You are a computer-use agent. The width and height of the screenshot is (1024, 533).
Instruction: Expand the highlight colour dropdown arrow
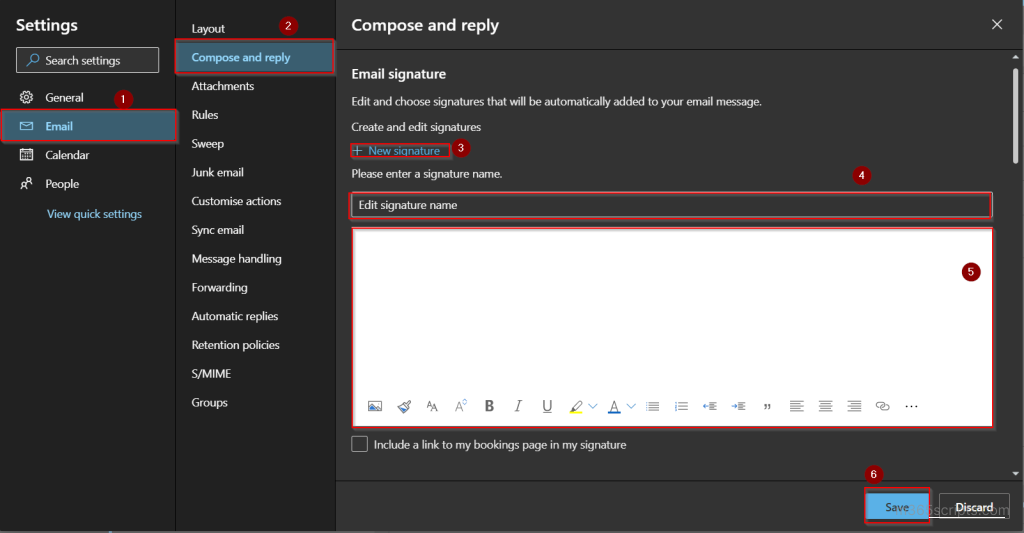(593, 406)
